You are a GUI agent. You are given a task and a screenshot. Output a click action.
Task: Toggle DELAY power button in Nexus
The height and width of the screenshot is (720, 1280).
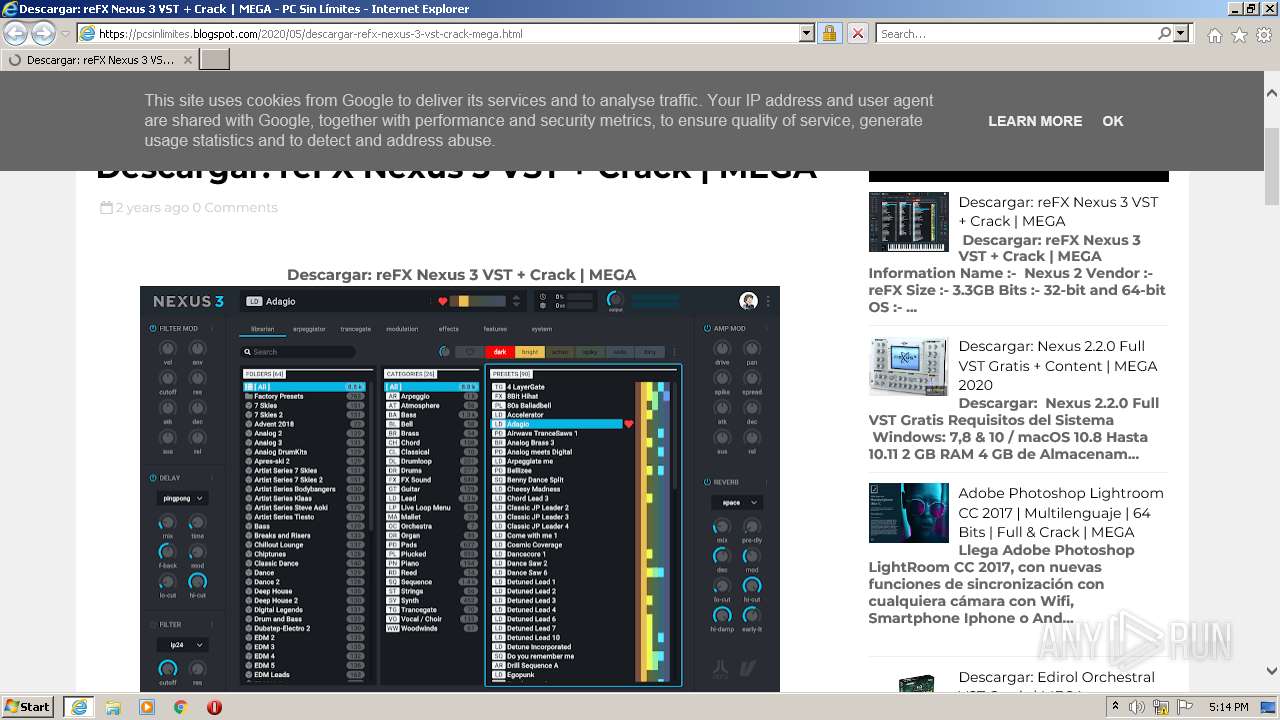click(153, 478)
